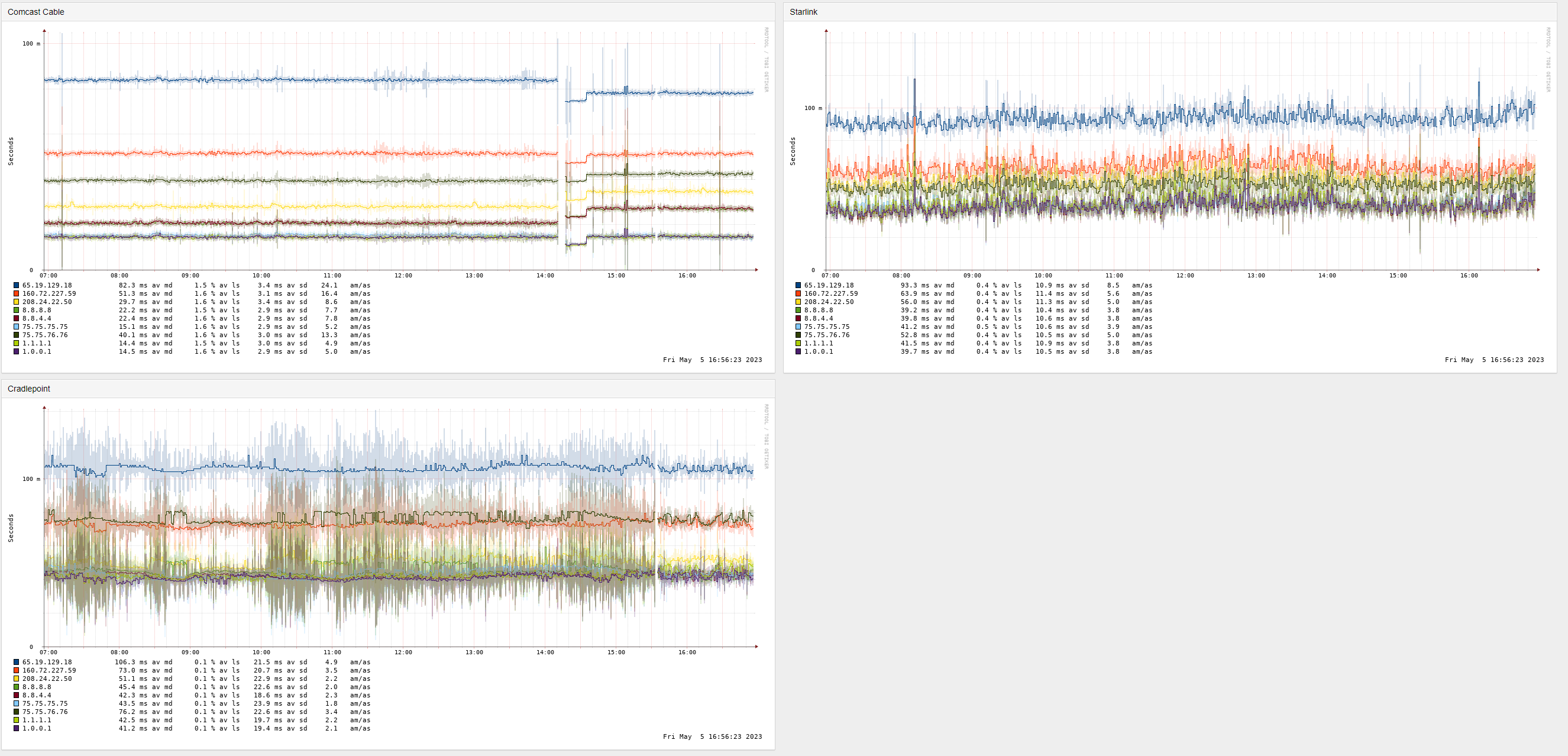This screenshot has height=756, width=1568.
Task: Click yellow 208.24.22.50 swatch in Cradlepoint legend
Action: [x=17, y=678]
